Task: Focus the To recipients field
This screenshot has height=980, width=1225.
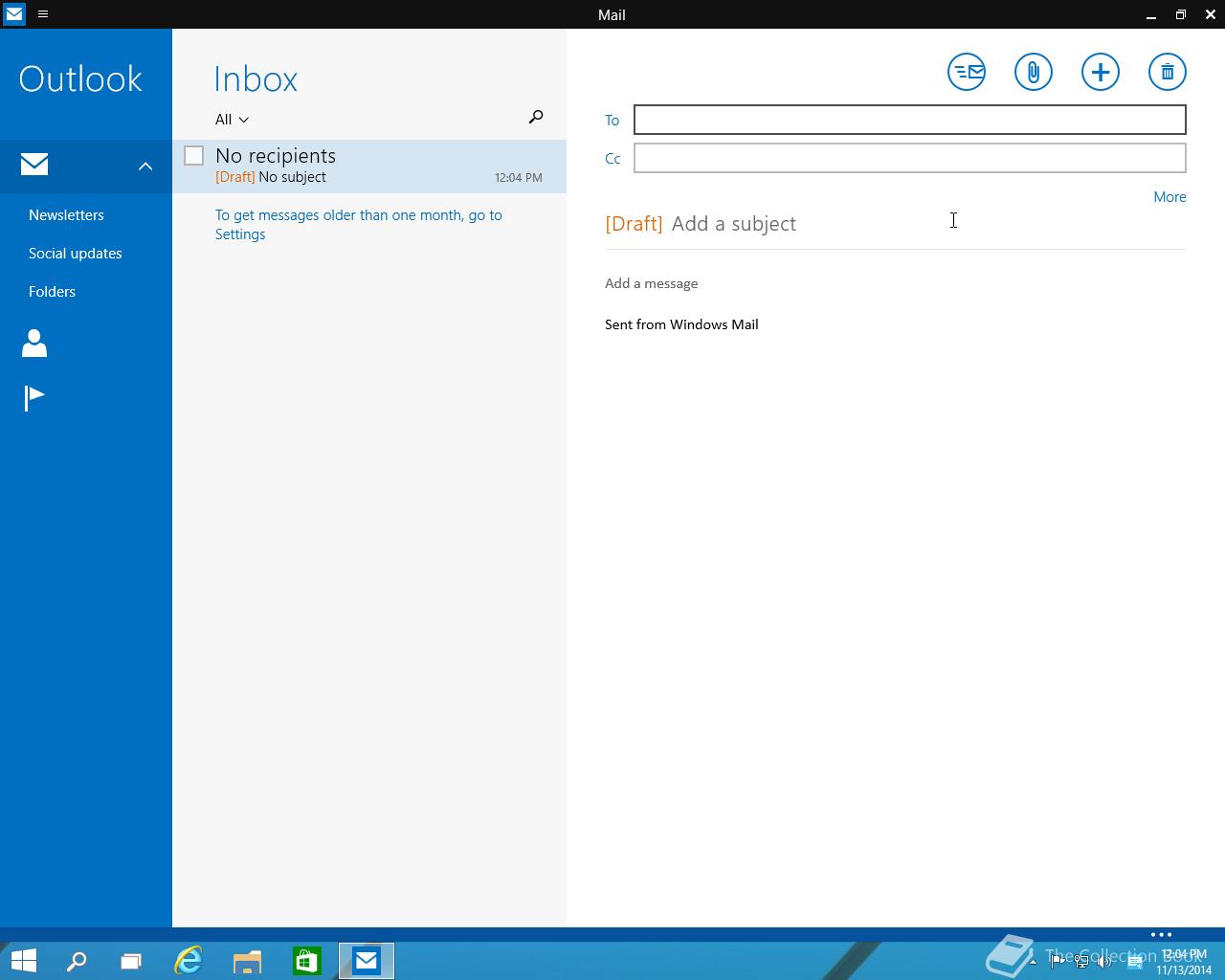Action: coord(910,120)
